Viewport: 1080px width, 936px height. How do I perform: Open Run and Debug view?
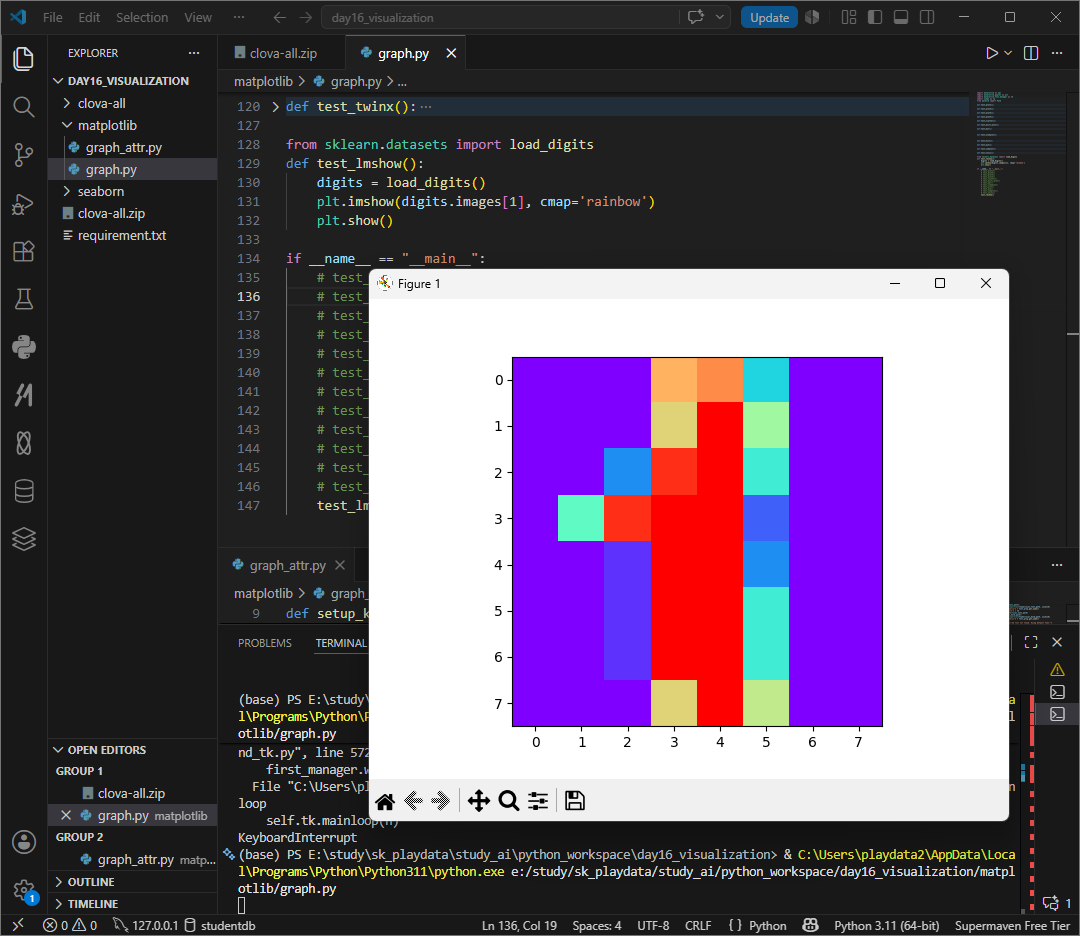point(23,204)
